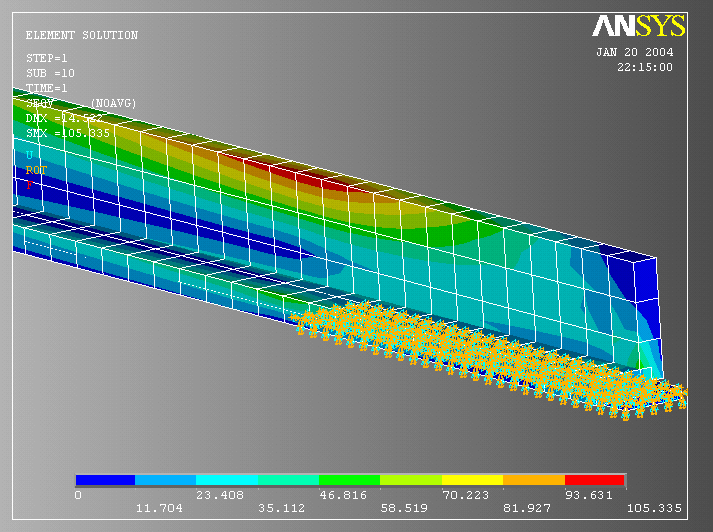Click the red F symbol legend
713x532 pixels.
click(x=30, y=185)
